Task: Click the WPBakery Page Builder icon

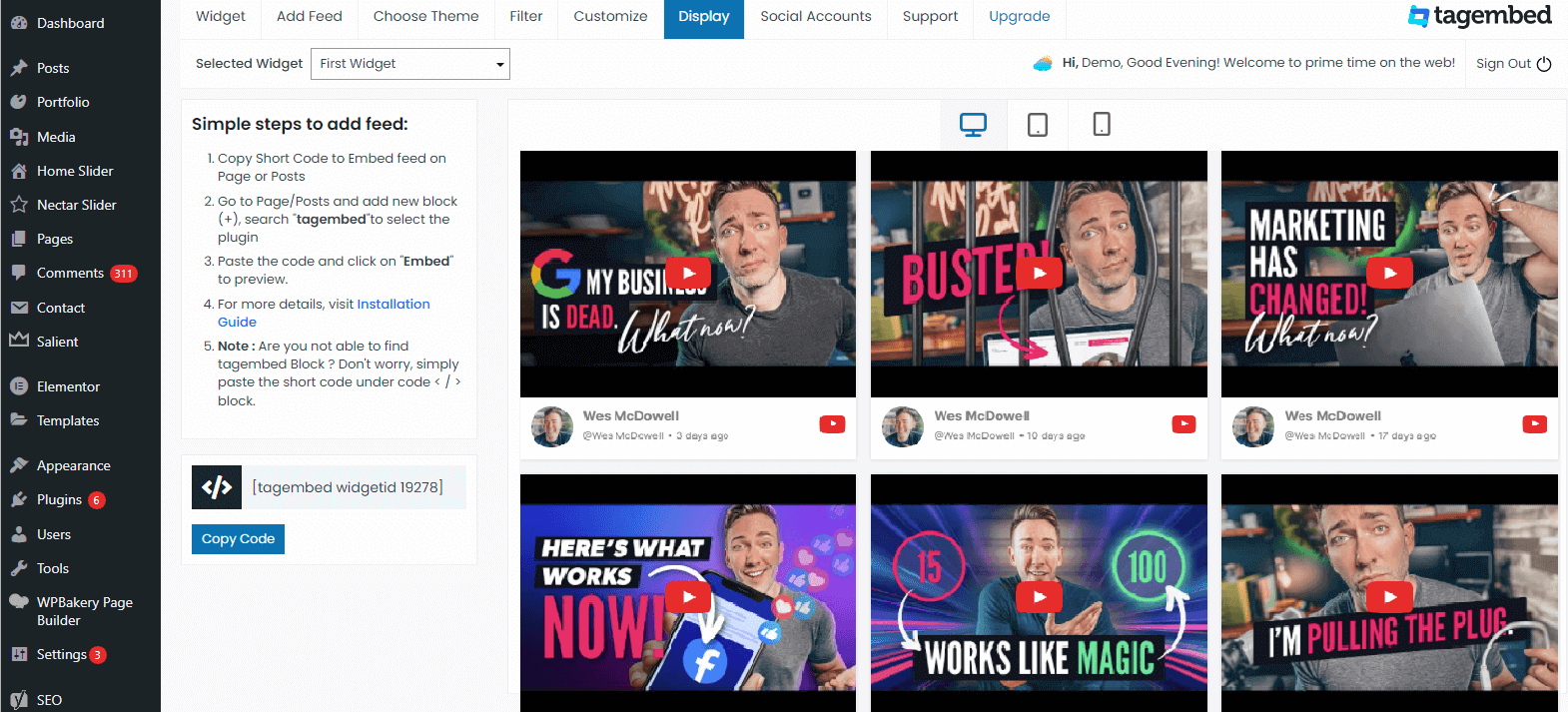Action: [x=19, y=602]
